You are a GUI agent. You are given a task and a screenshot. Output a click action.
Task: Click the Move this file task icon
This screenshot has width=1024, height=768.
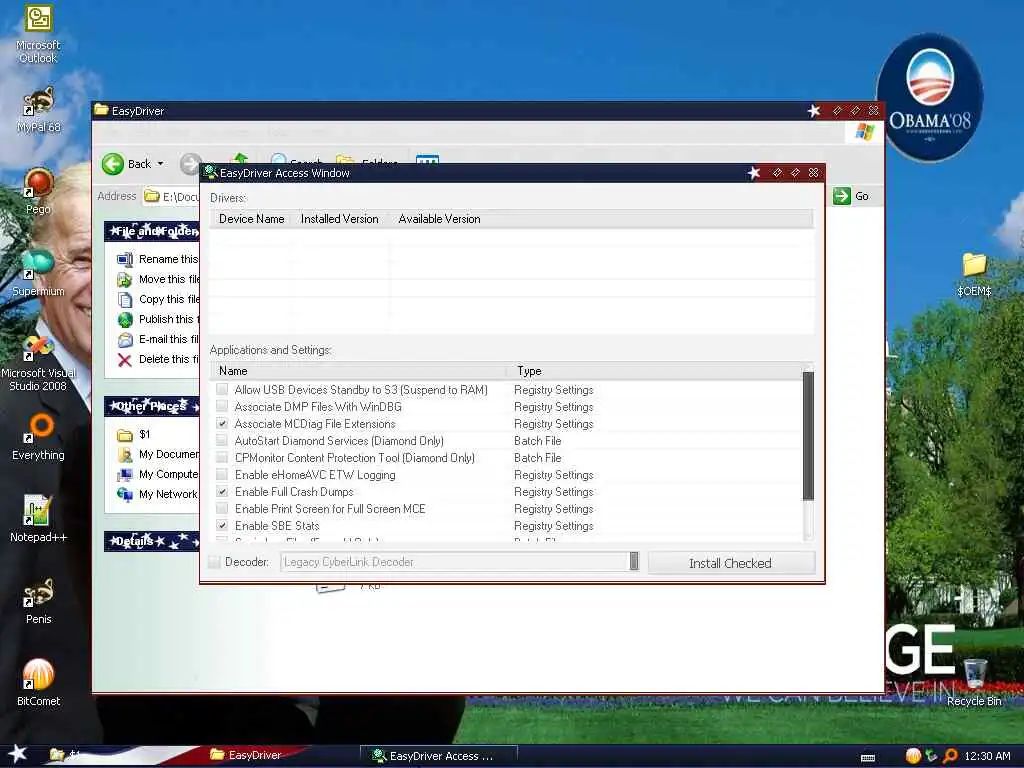(125, 280)
